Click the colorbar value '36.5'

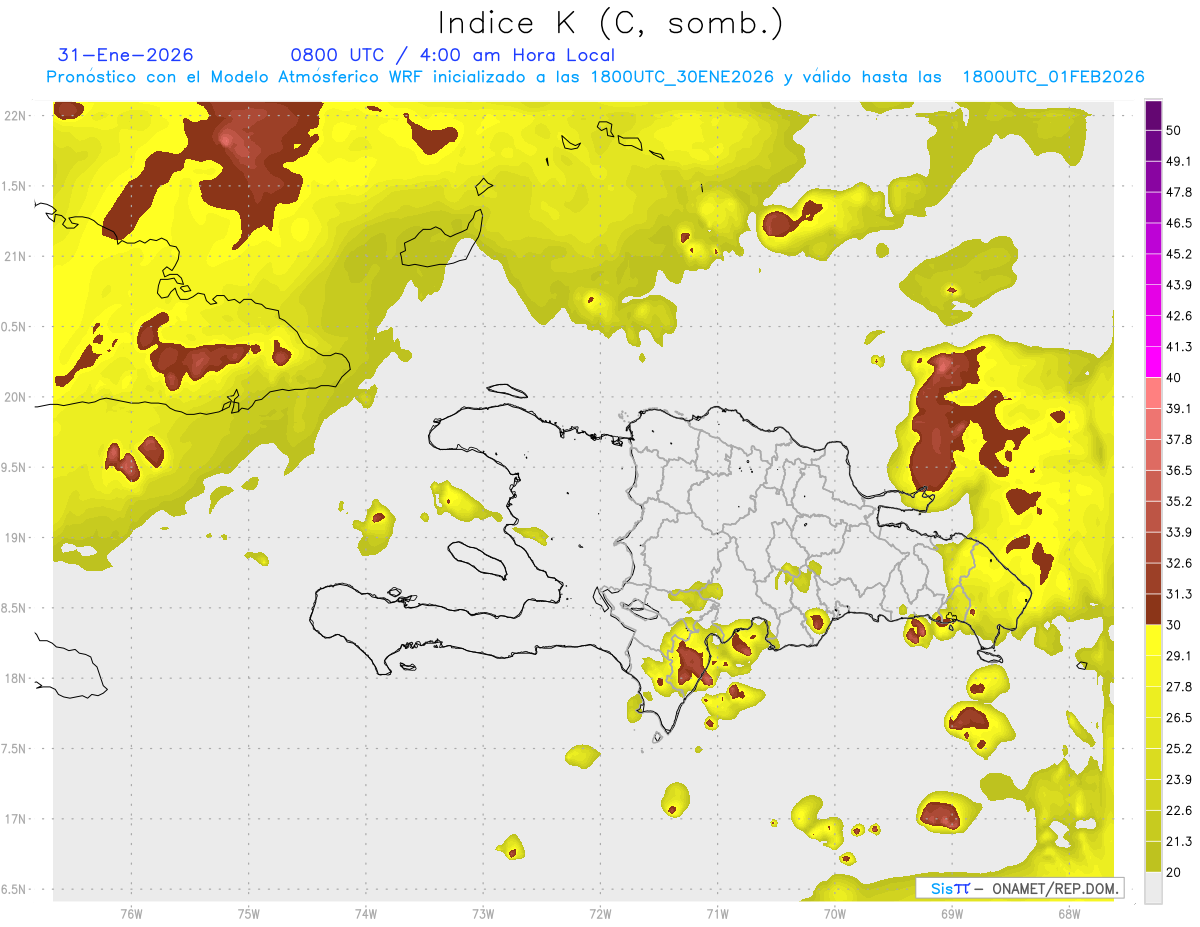pos(1179,470)
